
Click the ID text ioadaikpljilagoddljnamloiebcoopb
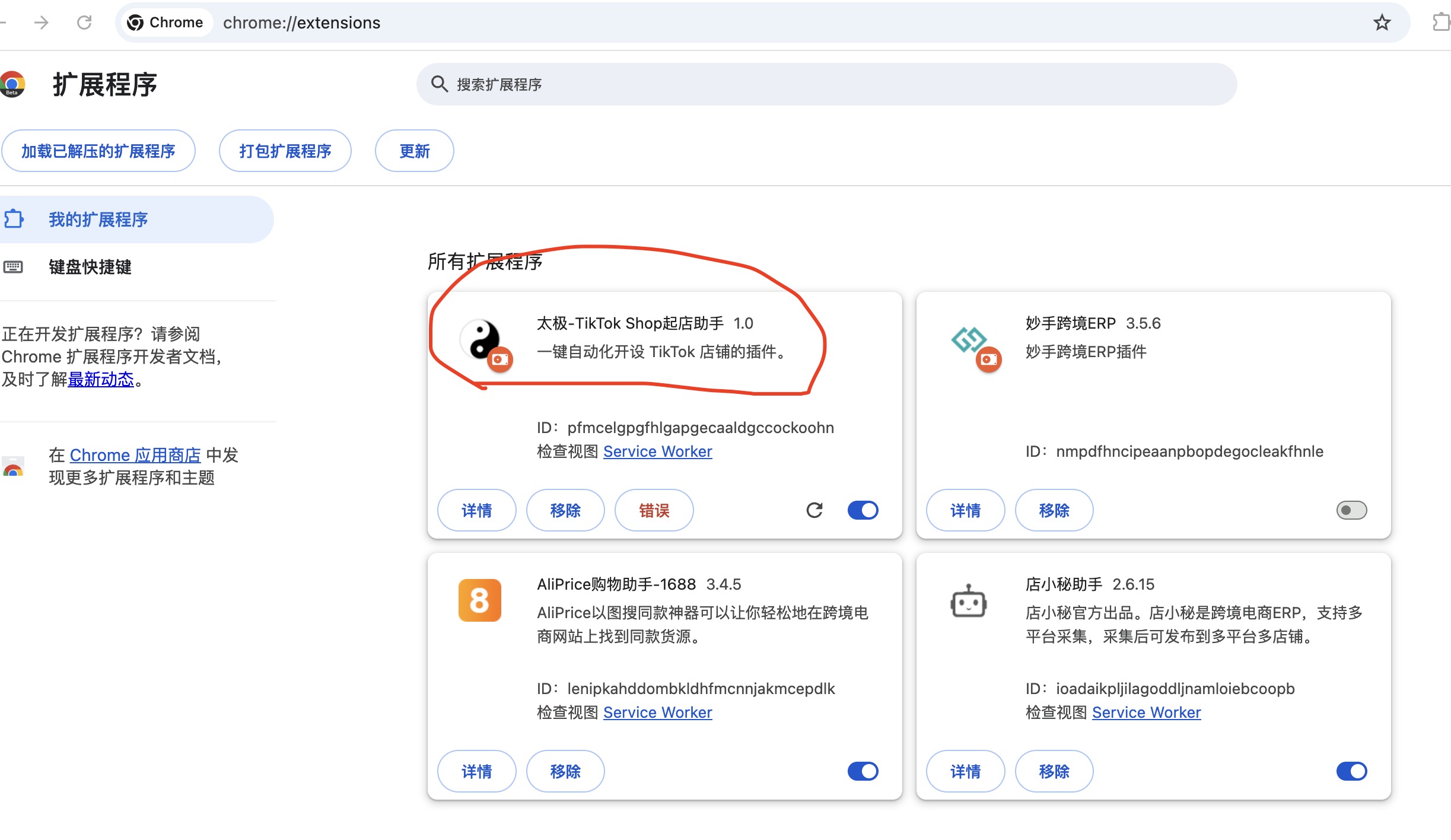[1175, 689]
